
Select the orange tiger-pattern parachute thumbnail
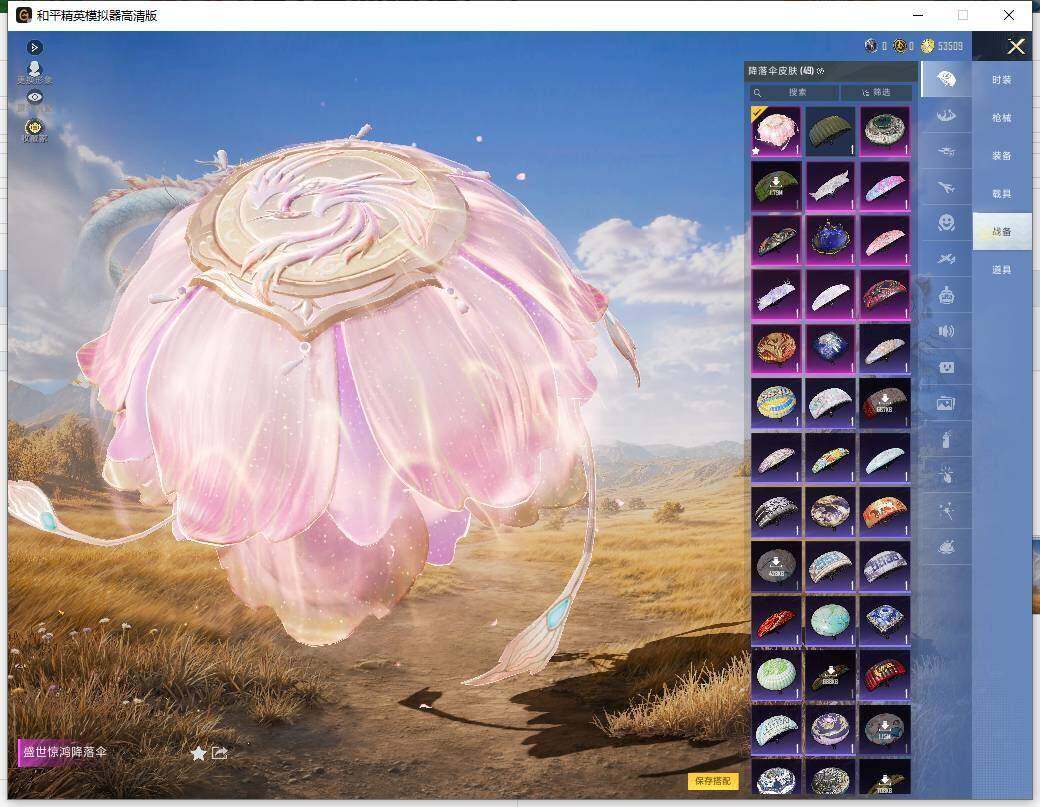click(x=885, y=512)
